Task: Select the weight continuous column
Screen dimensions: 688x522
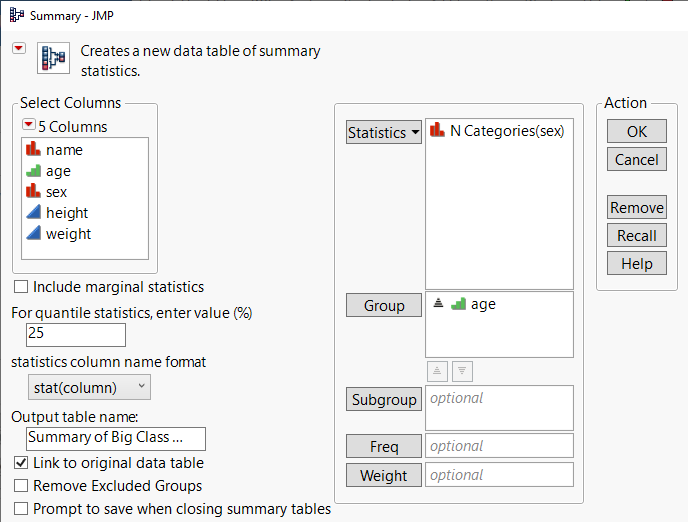Action: 68,234
